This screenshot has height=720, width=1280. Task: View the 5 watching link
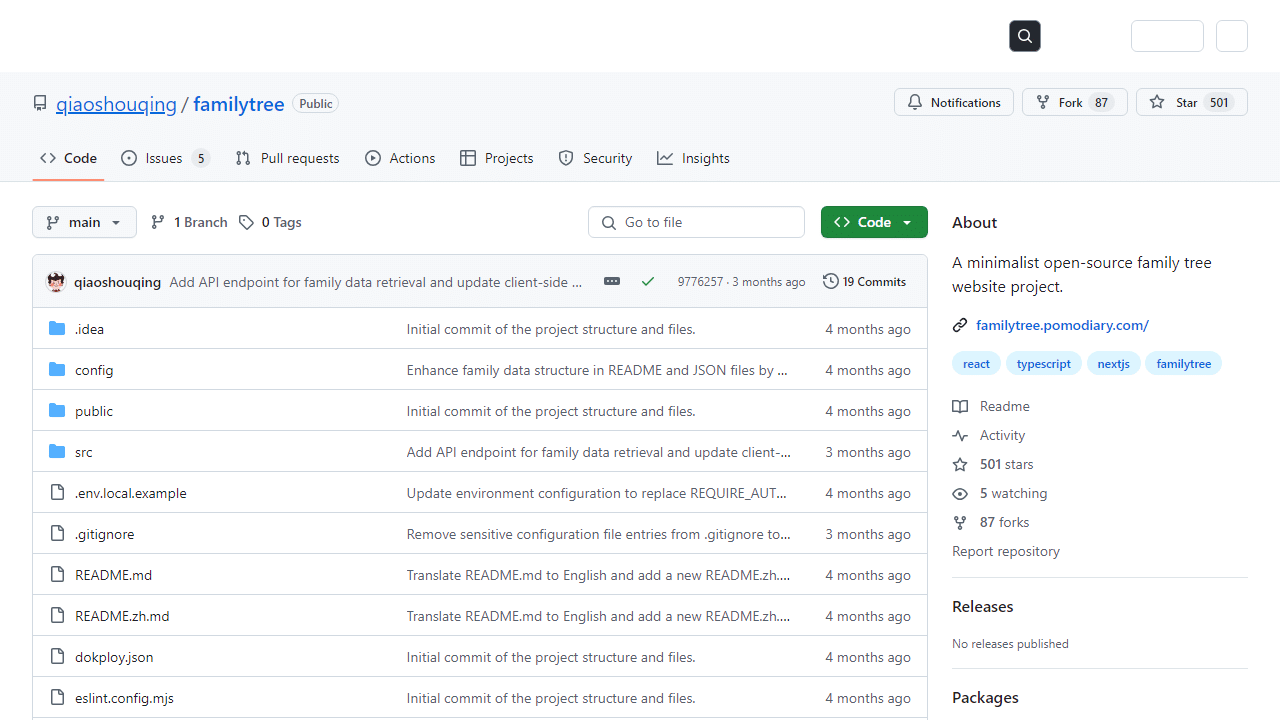click(1000, 493)
